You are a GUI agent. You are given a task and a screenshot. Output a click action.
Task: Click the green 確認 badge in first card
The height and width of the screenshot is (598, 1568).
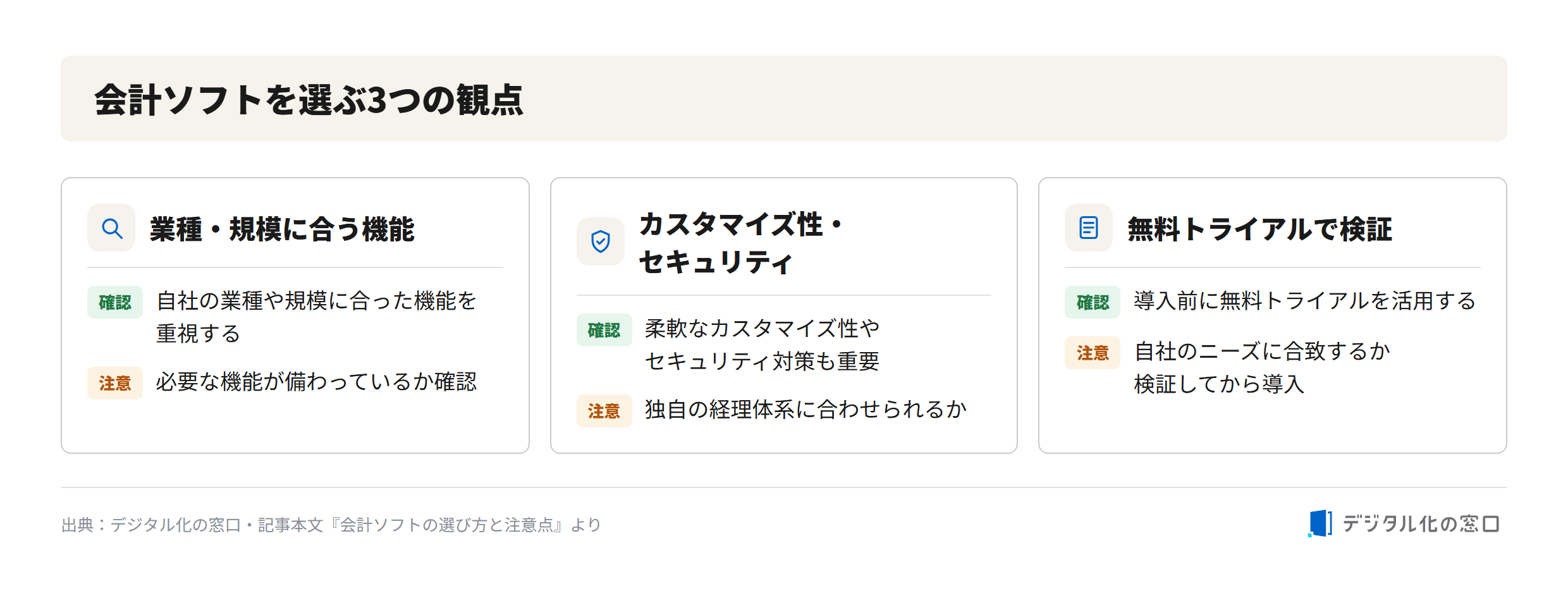pyautogui.click(x=115, y=302)
